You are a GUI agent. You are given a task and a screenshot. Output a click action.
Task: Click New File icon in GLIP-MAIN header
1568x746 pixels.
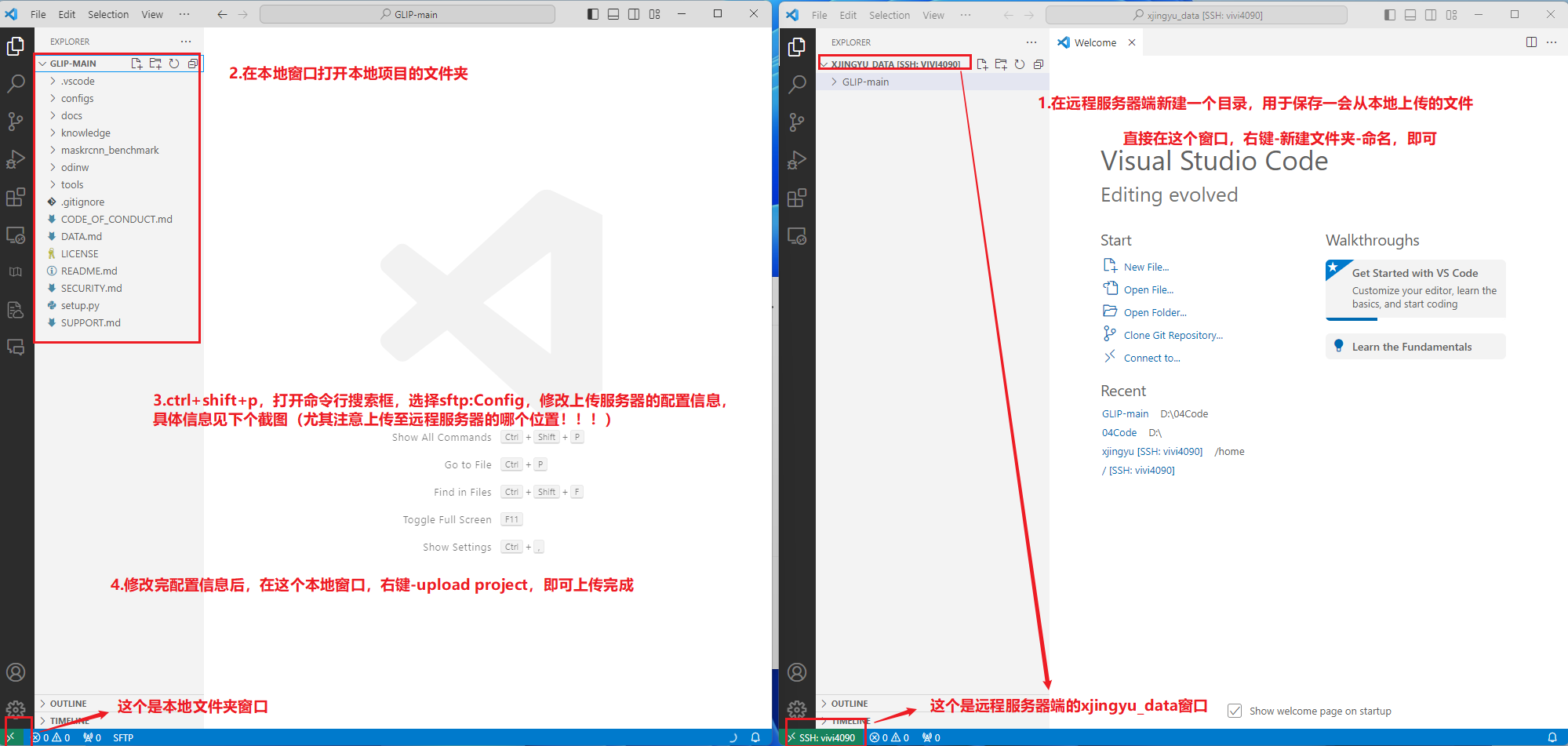pyautogui.click(x=136, y=64)
